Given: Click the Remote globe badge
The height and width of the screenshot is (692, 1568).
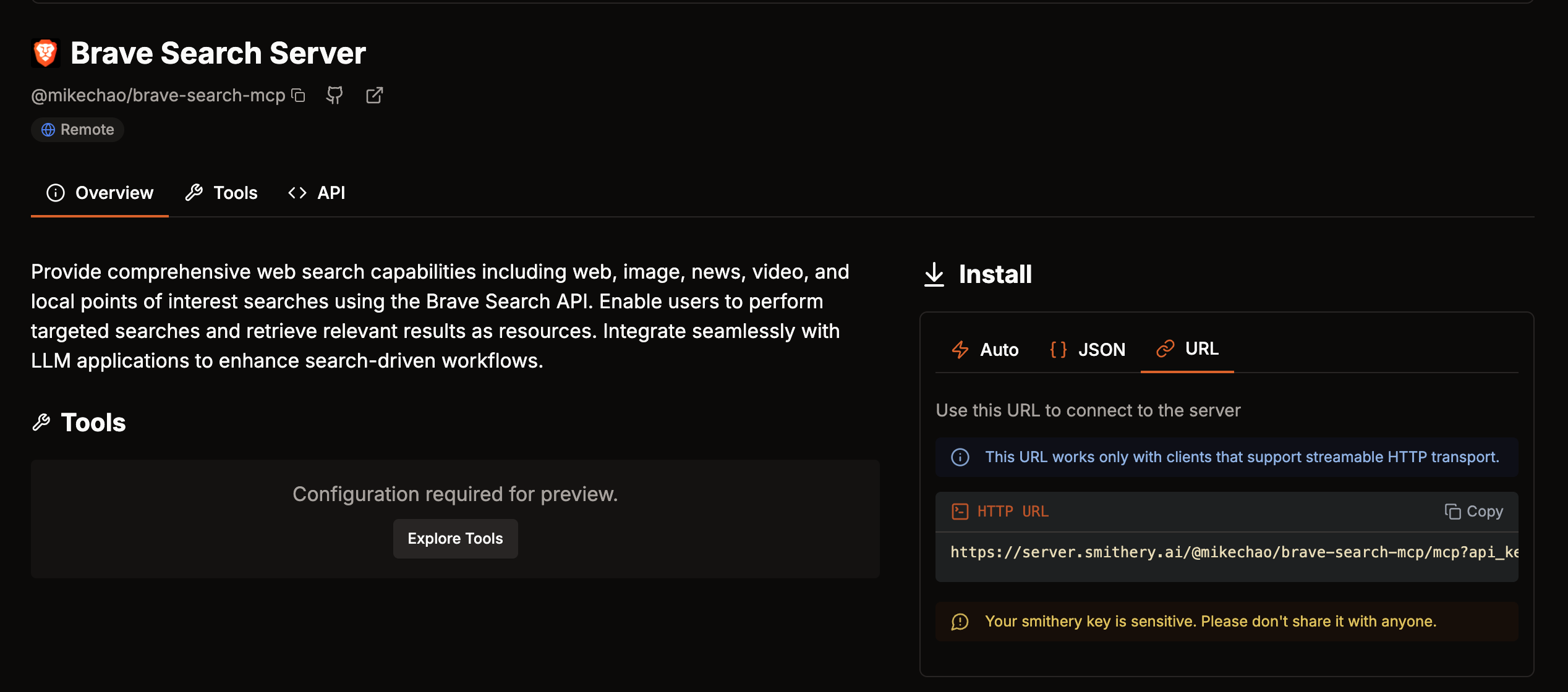Looking at the screenshot, I should point(77,130).
